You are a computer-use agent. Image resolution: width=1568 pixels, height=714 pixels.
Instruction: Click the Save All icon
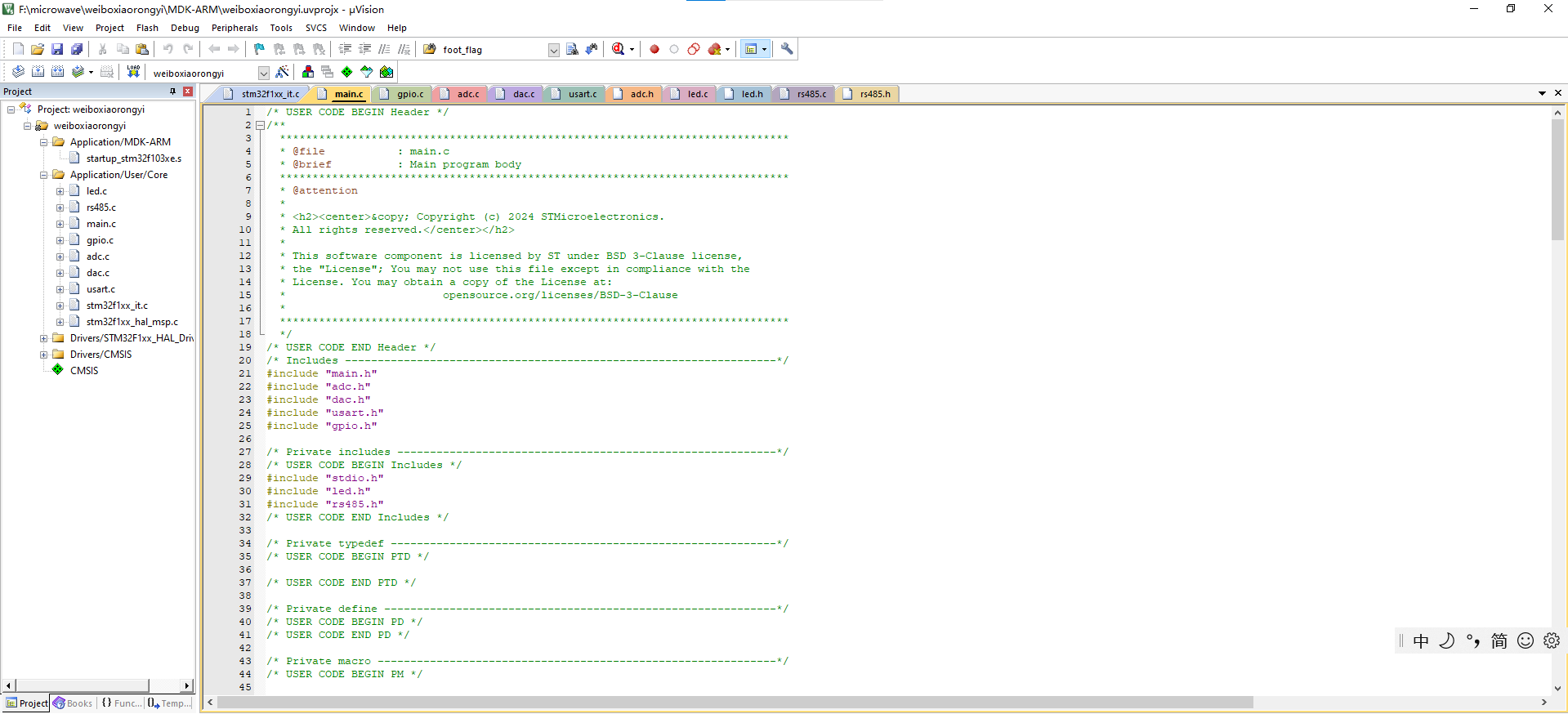click(x=77, y=49)
